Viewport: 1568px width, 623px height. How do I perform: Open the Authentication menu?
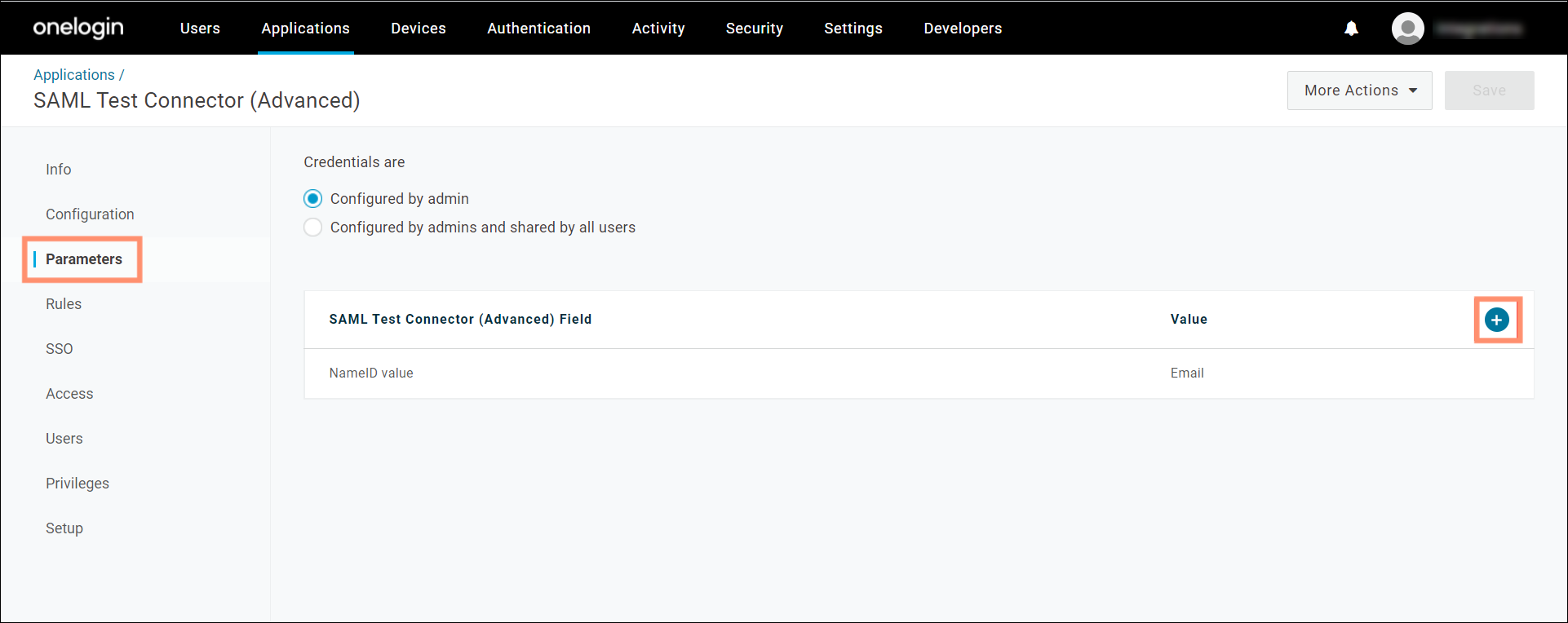(x=538, y=29)
